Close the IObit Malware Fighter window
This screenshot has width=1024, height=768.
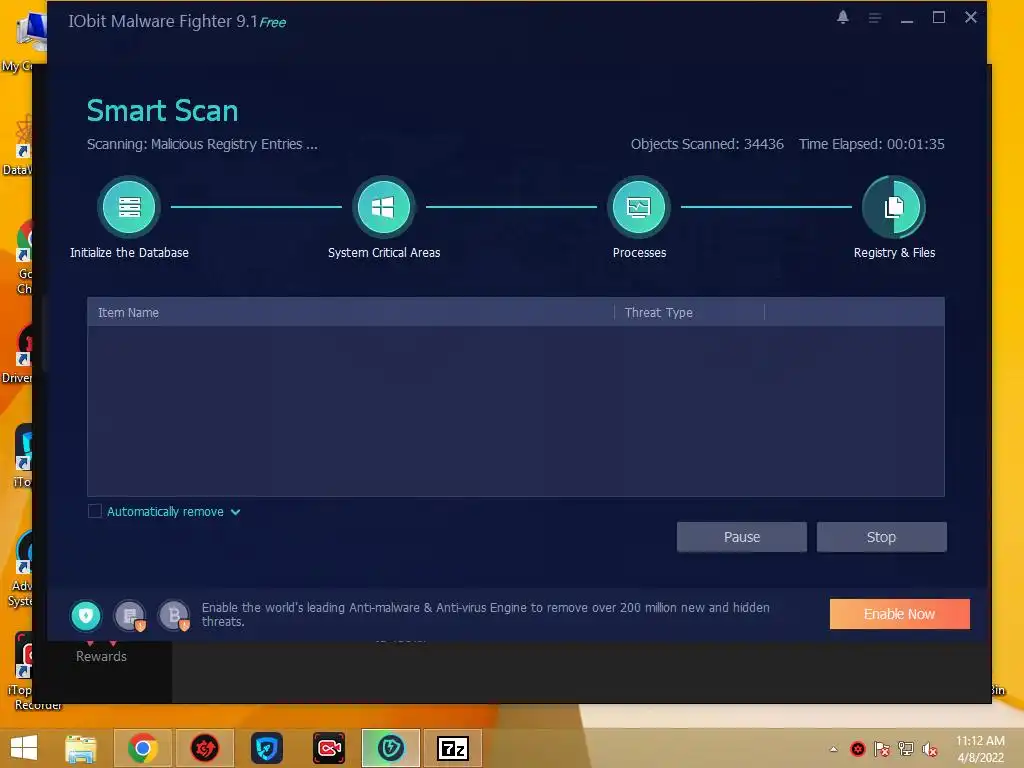970,18
